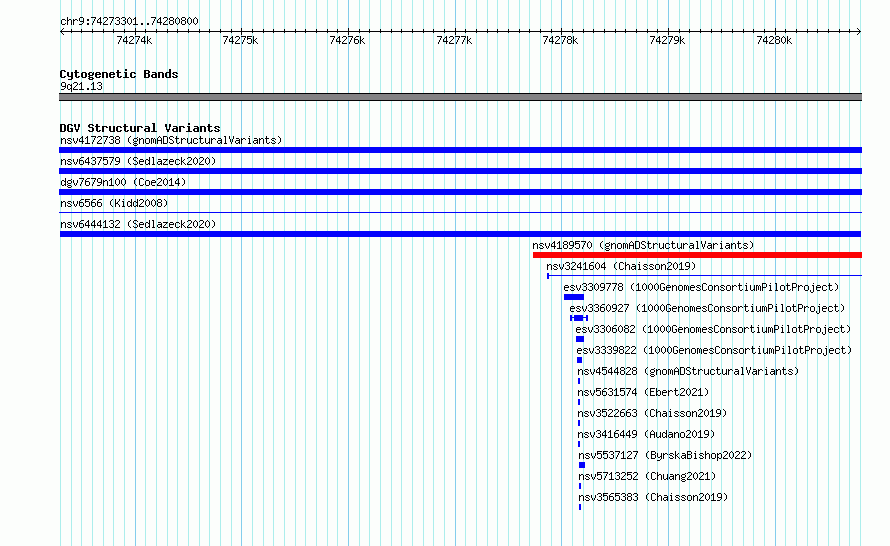Click the 74278k ruler tick label
The image size is (890, 546).
pyautogui.click(x=560, y=40)
